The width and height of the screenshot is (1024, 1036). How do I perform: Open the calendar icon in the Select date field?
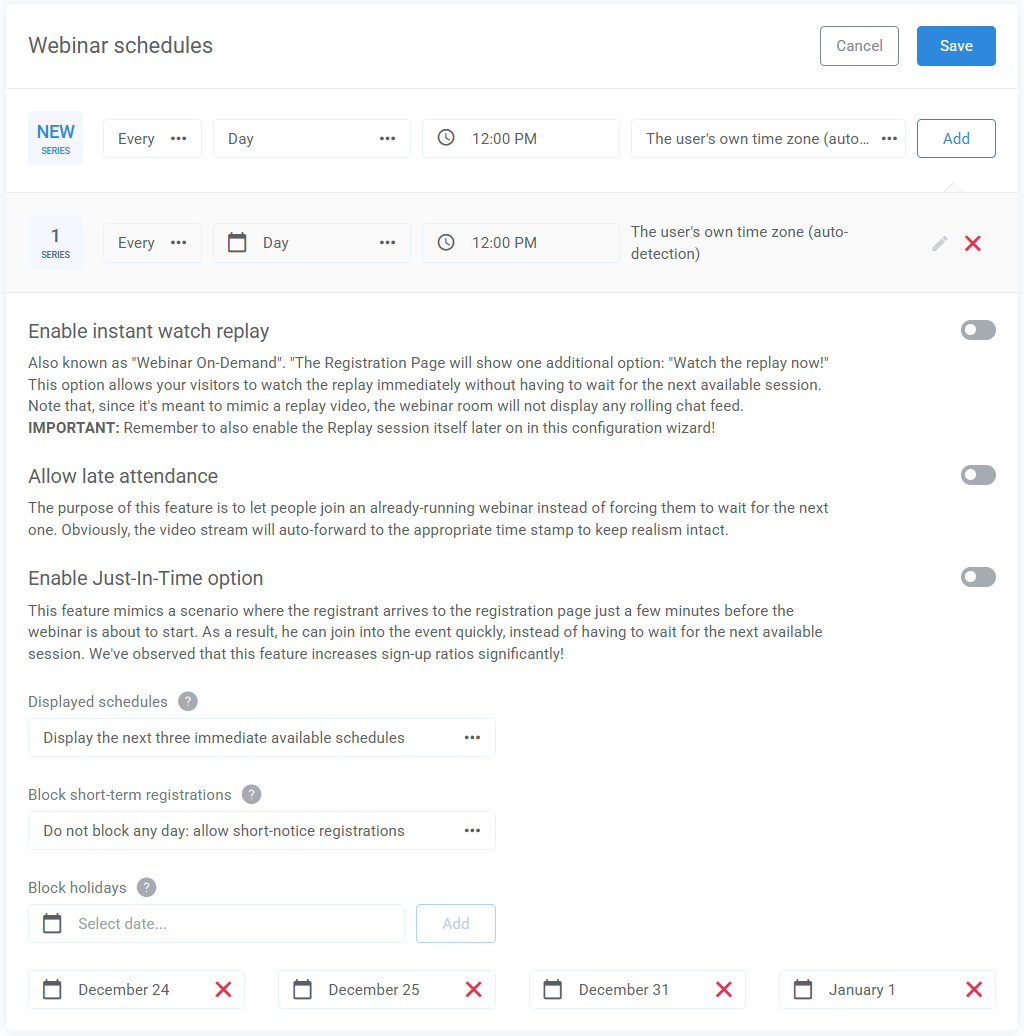click(x=51, y=923)
